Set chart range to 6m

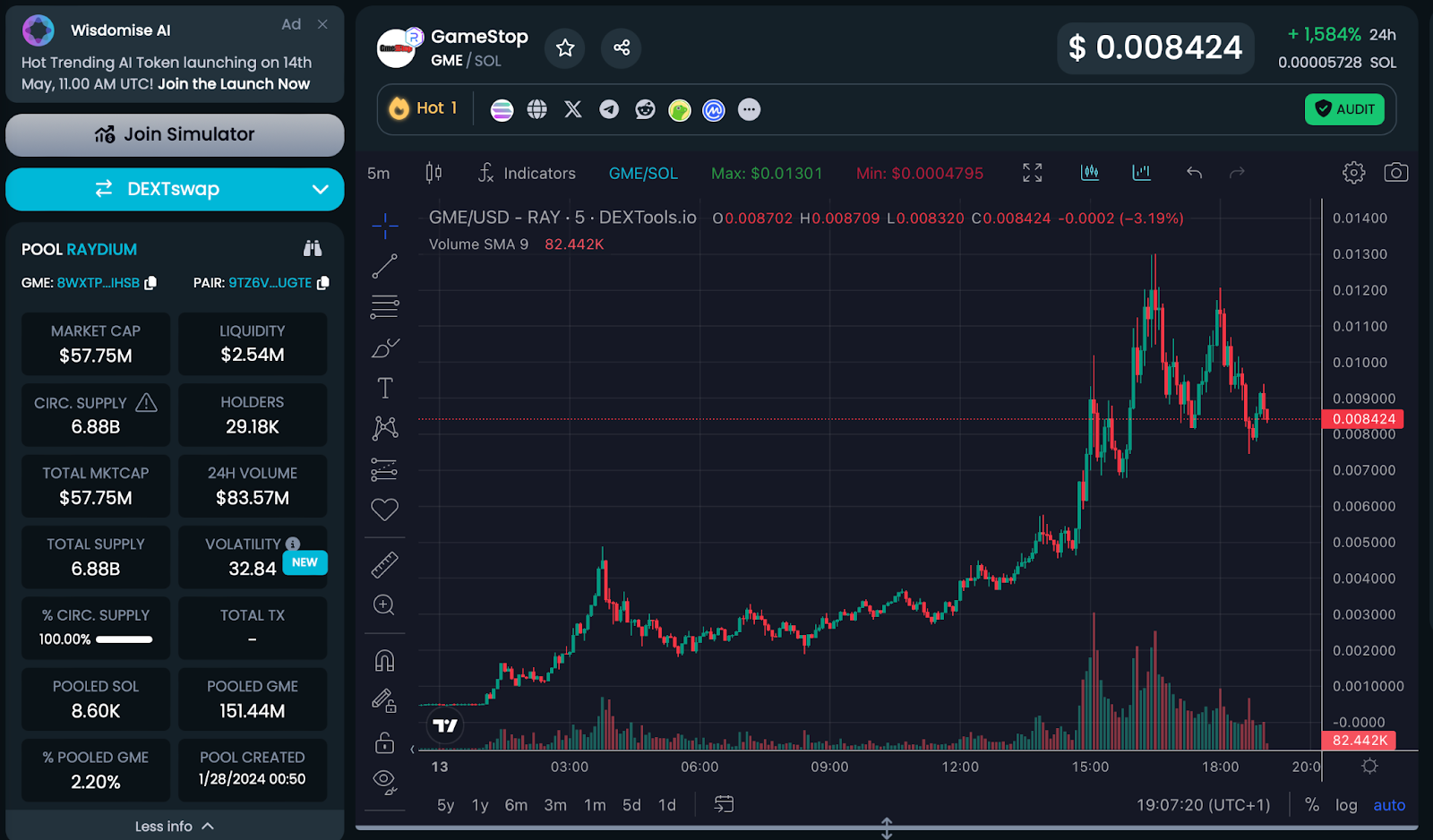click(517, 805)
